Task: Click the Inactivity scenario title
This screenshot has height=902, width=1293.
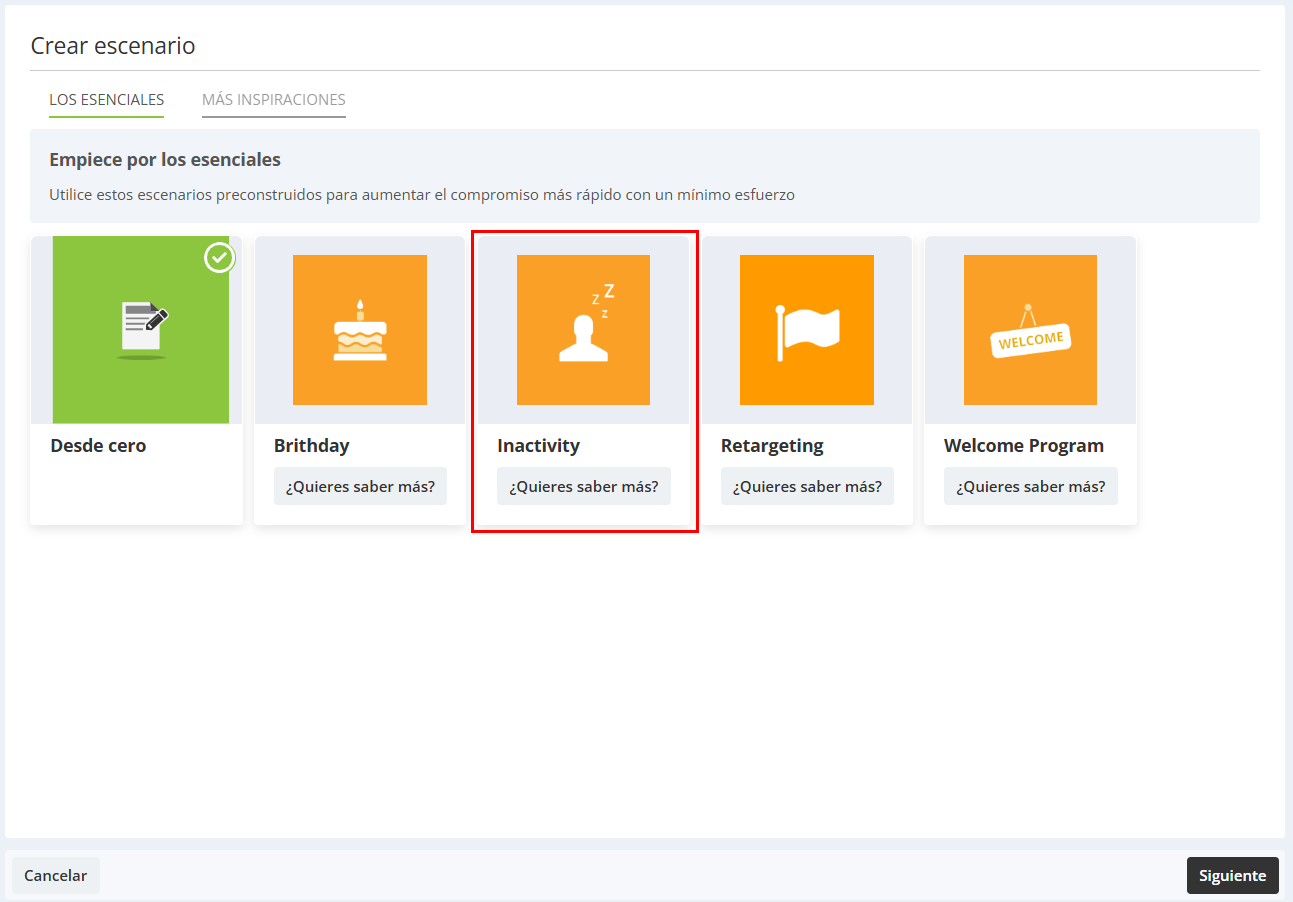Action: [538, 446]
